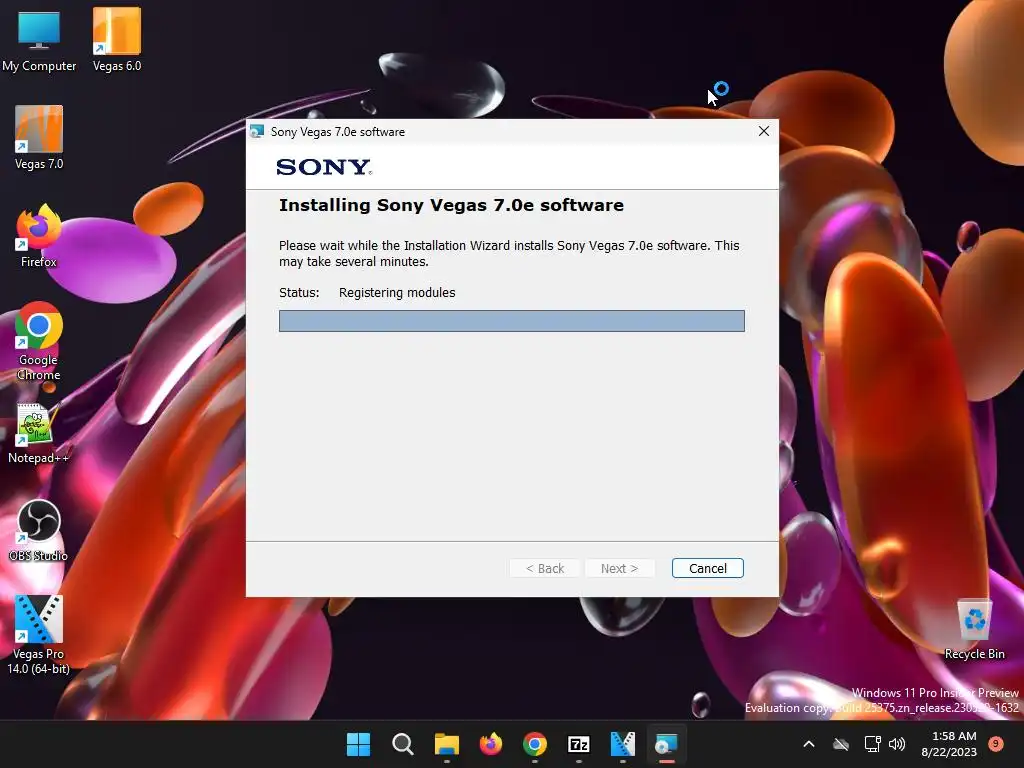Screen dimensions: 1024x768
Task: Open Vegas Pro taskbar icon
Action: tap(622, 744)
